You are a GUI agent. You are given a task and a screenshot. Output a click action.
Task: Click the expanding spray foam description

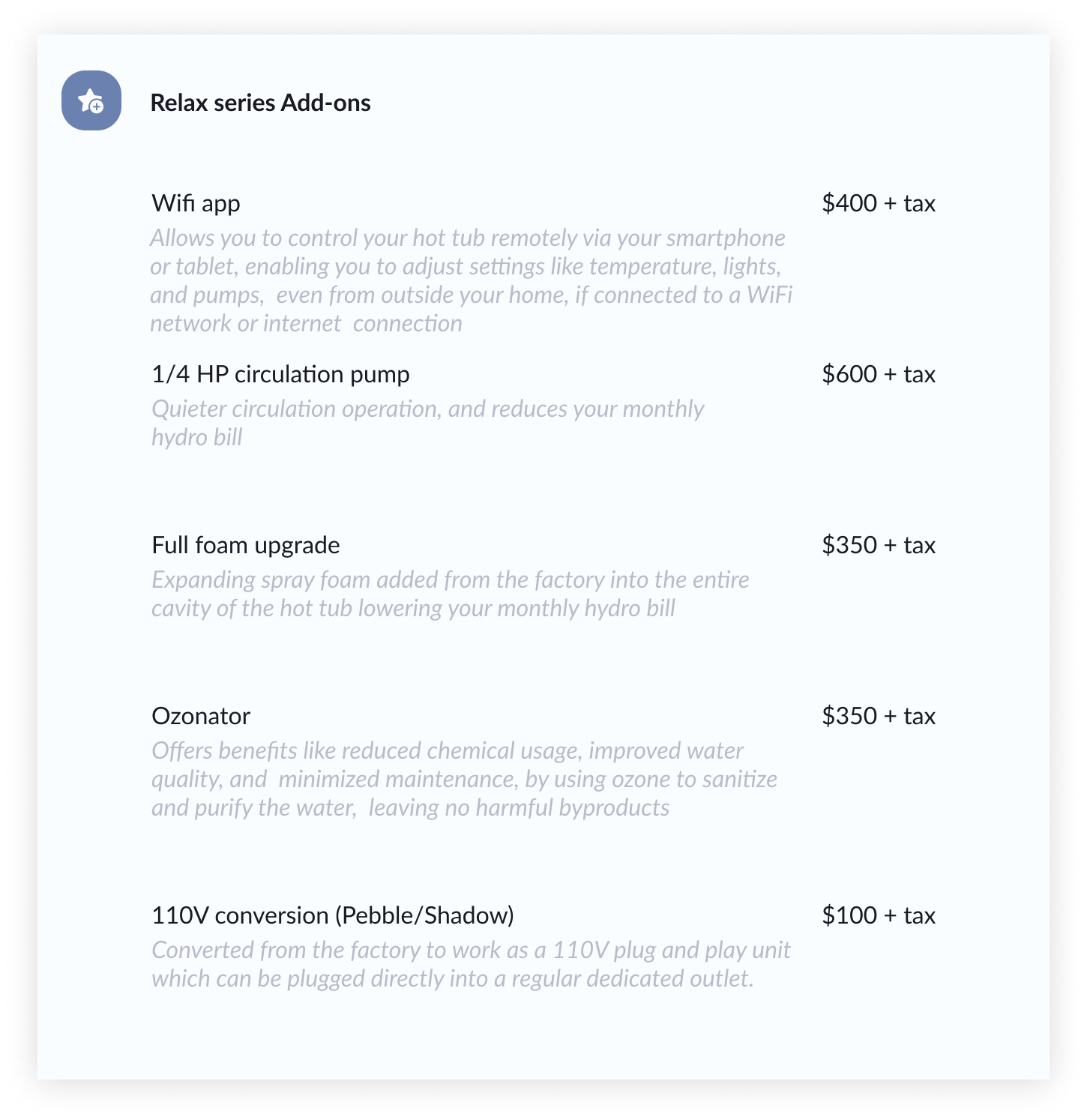coord(450,594)
